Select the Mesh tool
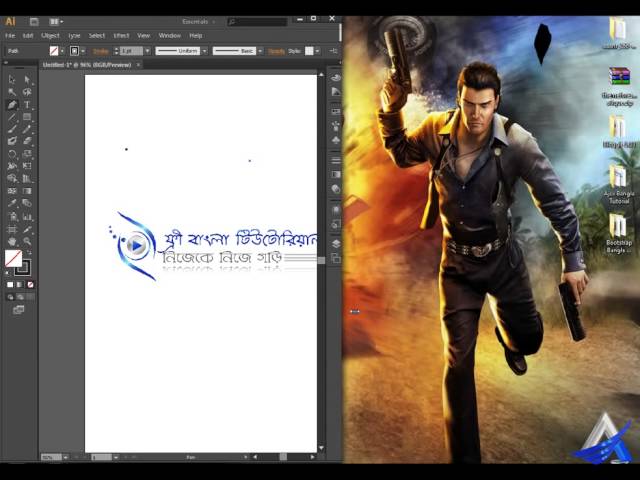 click(12, 191)
